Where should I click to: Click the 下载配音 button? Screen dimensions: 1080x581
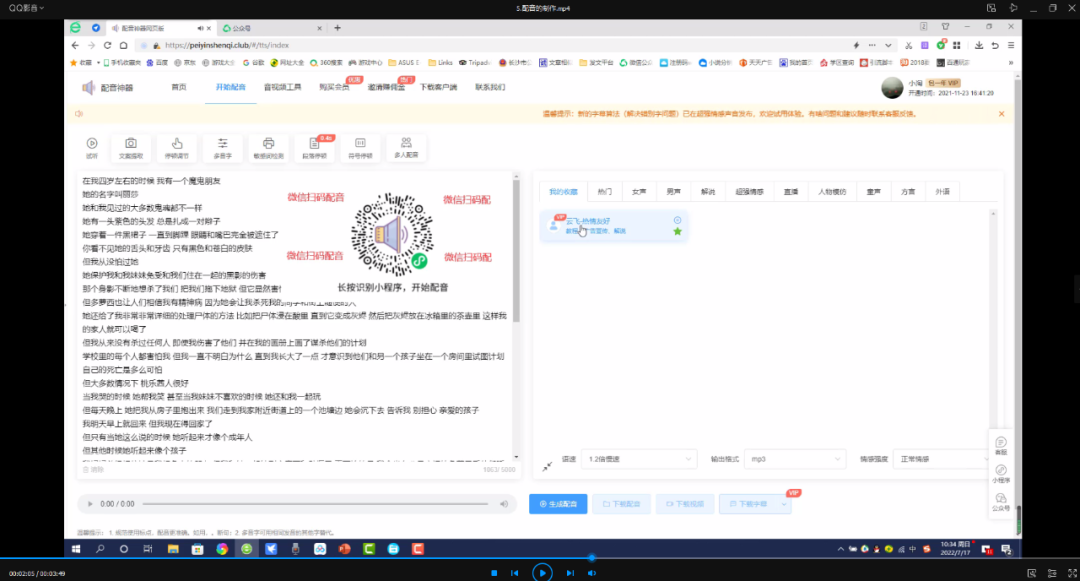[x=621, y=504]
